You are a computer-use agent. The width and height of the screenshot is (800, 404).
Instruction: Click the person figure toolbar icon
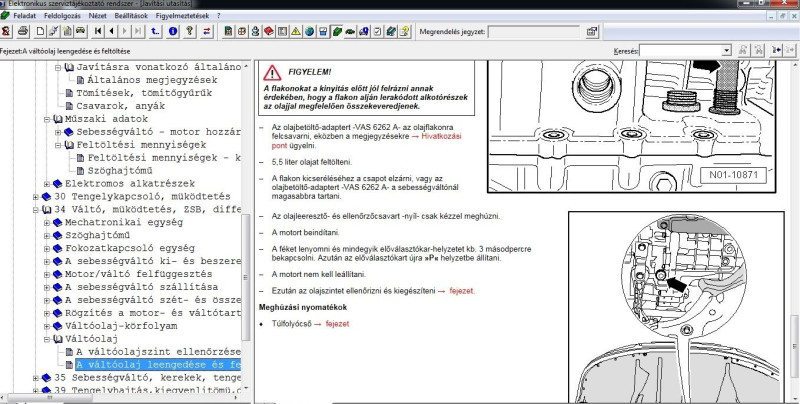click(255, 32)
